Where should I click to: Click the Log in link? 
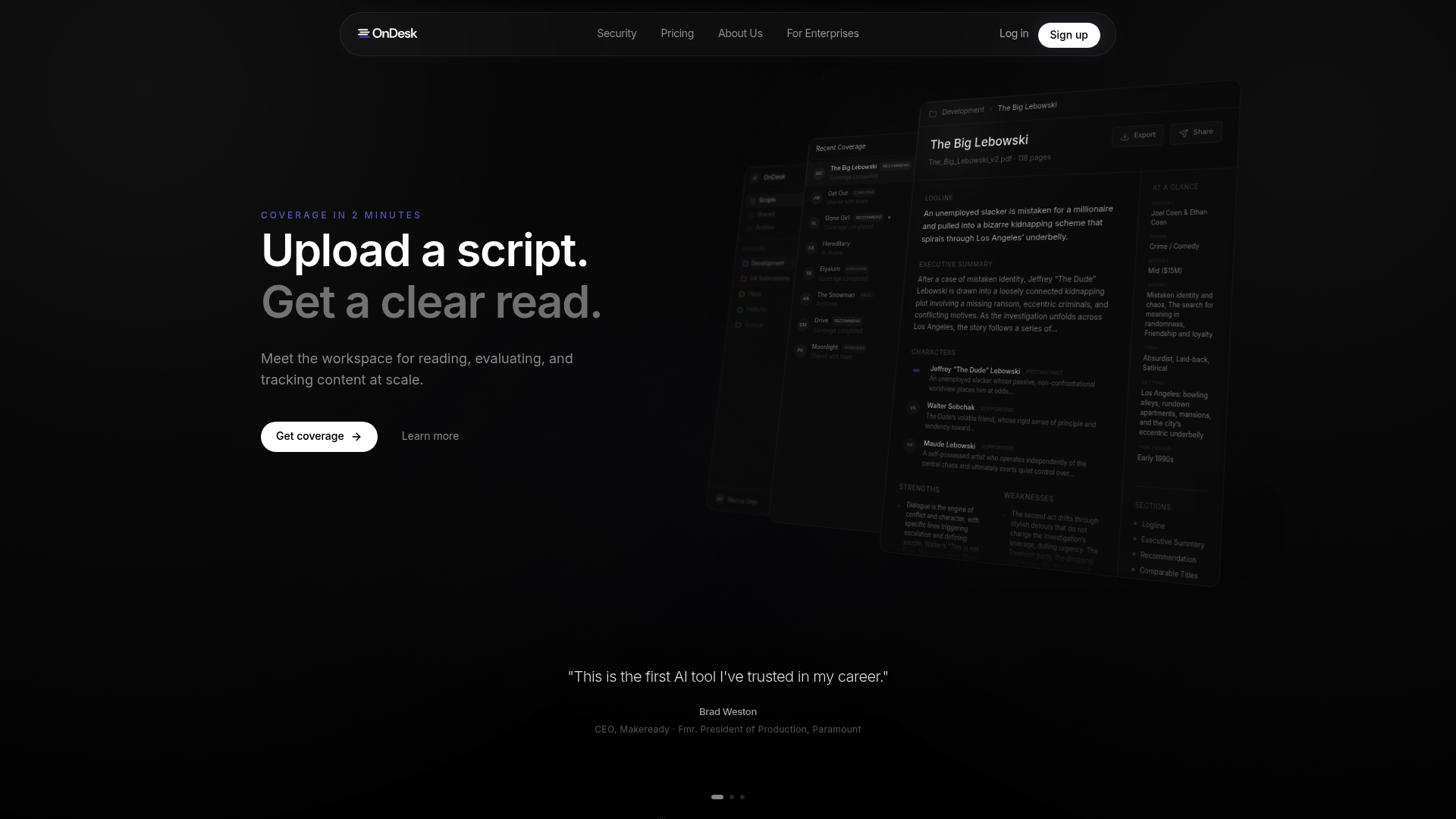(x=1014, y=33)
